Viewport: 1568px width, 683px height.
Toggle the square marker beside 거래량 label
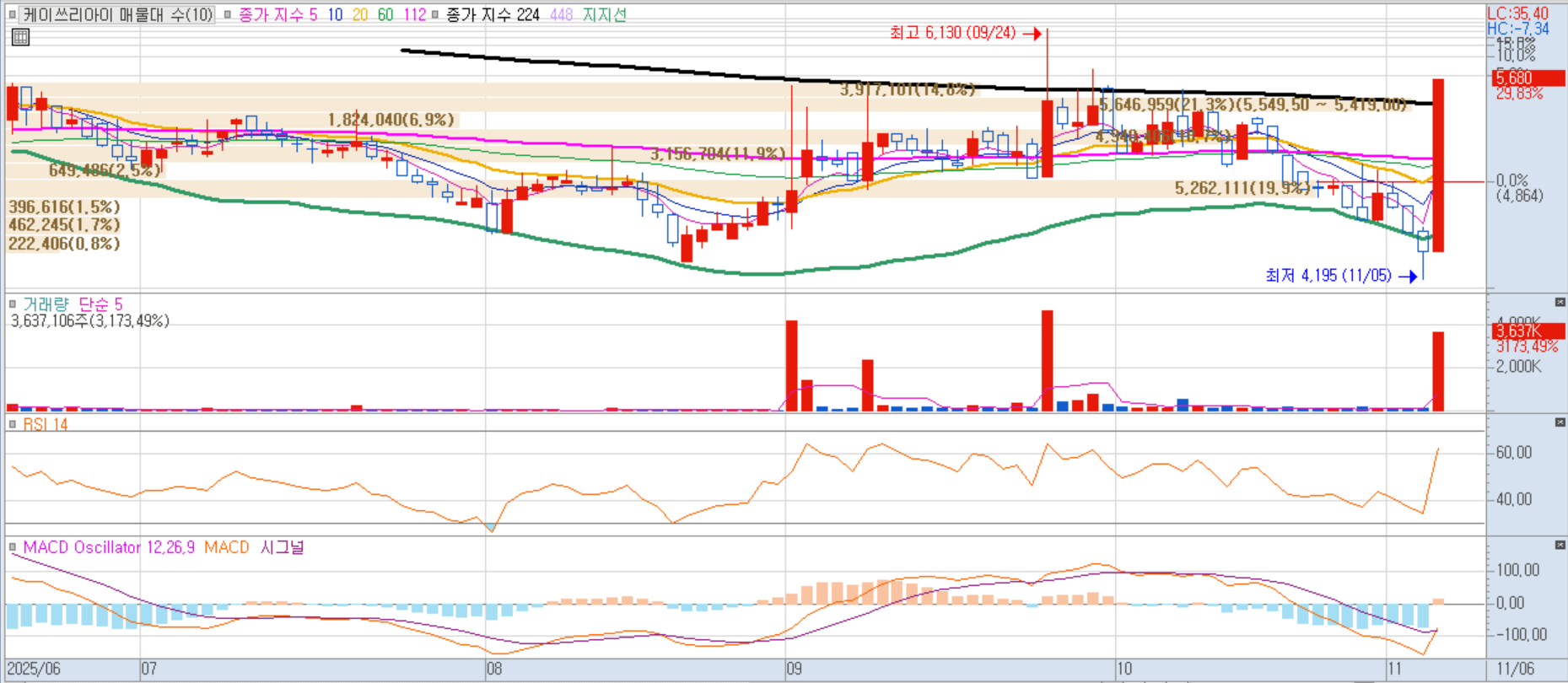coord(13,304)
